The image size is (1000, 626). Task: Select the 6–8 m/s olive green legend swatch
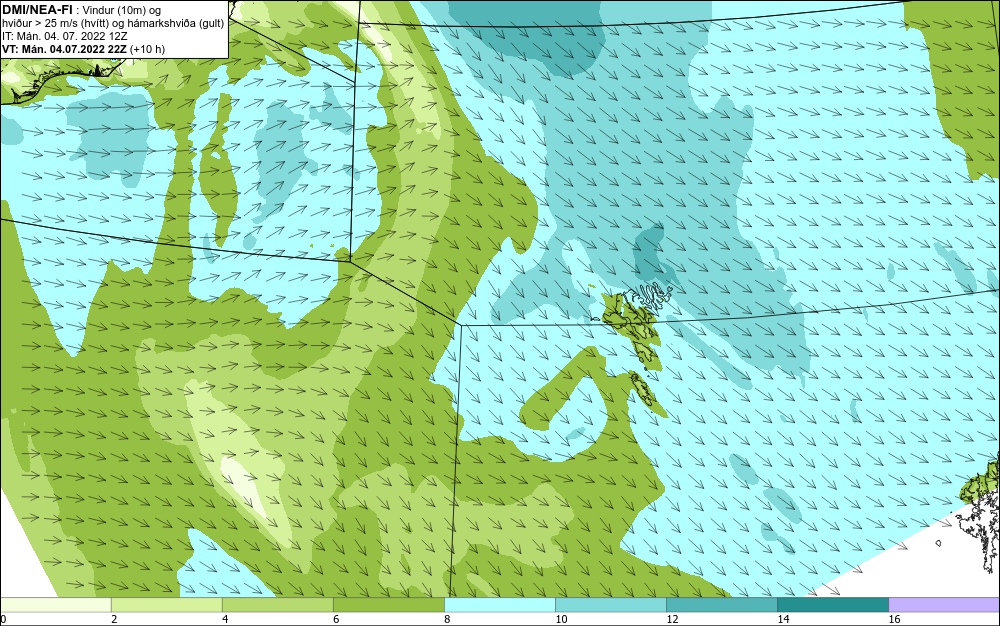pos(388,605)
